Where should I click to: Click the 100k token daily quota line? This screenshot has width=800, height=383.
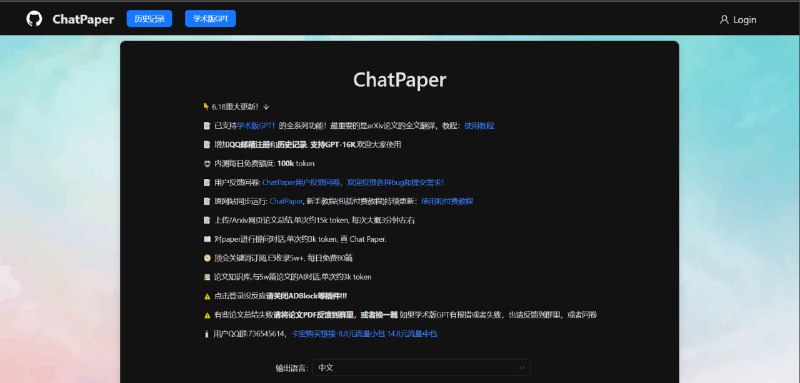[259, 163]
